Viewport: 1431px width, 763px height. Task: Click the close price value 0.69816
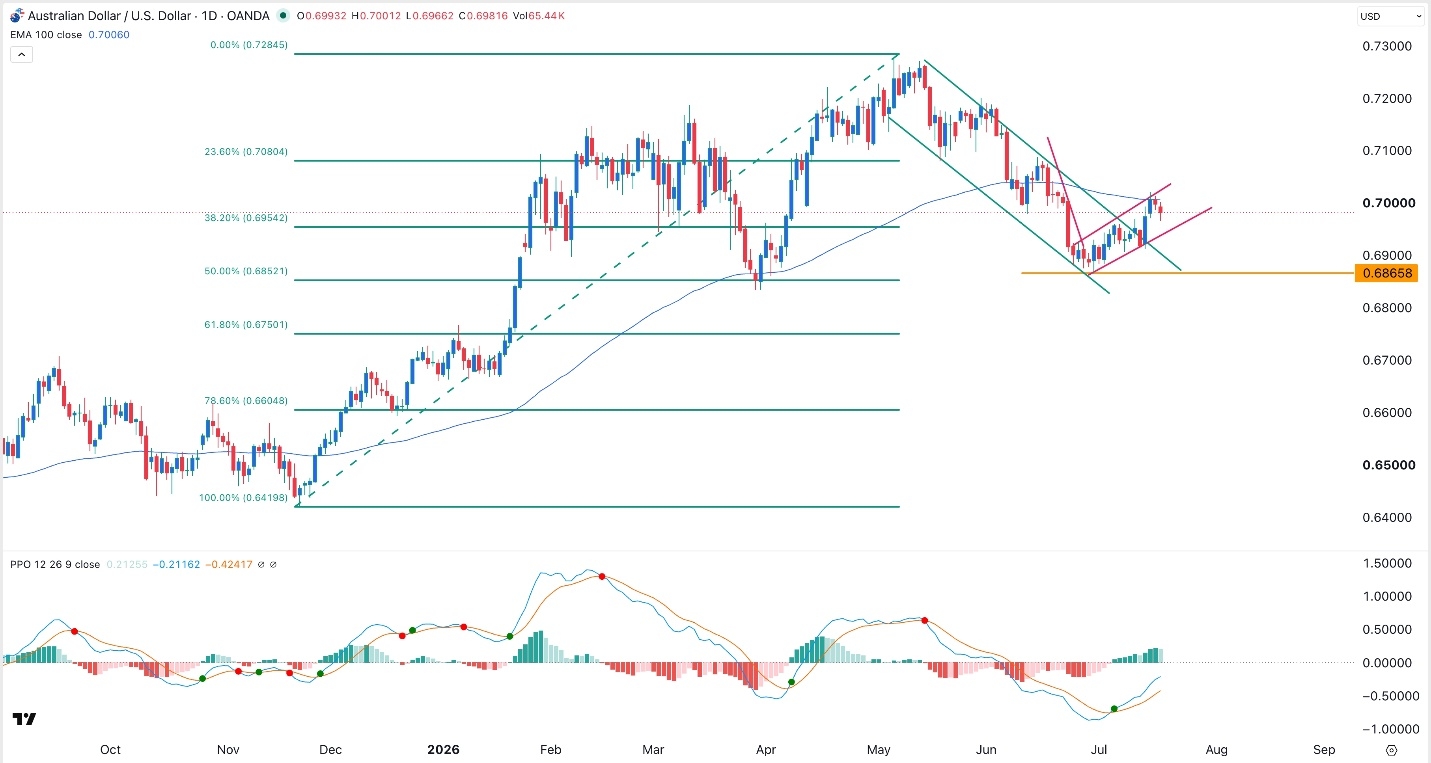pyautogui.click(x=487, y=15)
